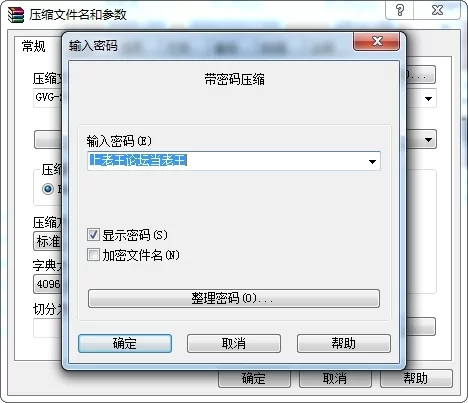Open 帮助 in the password dialog
The height and width of the screenshot is (403, 468).
(344, 343)
